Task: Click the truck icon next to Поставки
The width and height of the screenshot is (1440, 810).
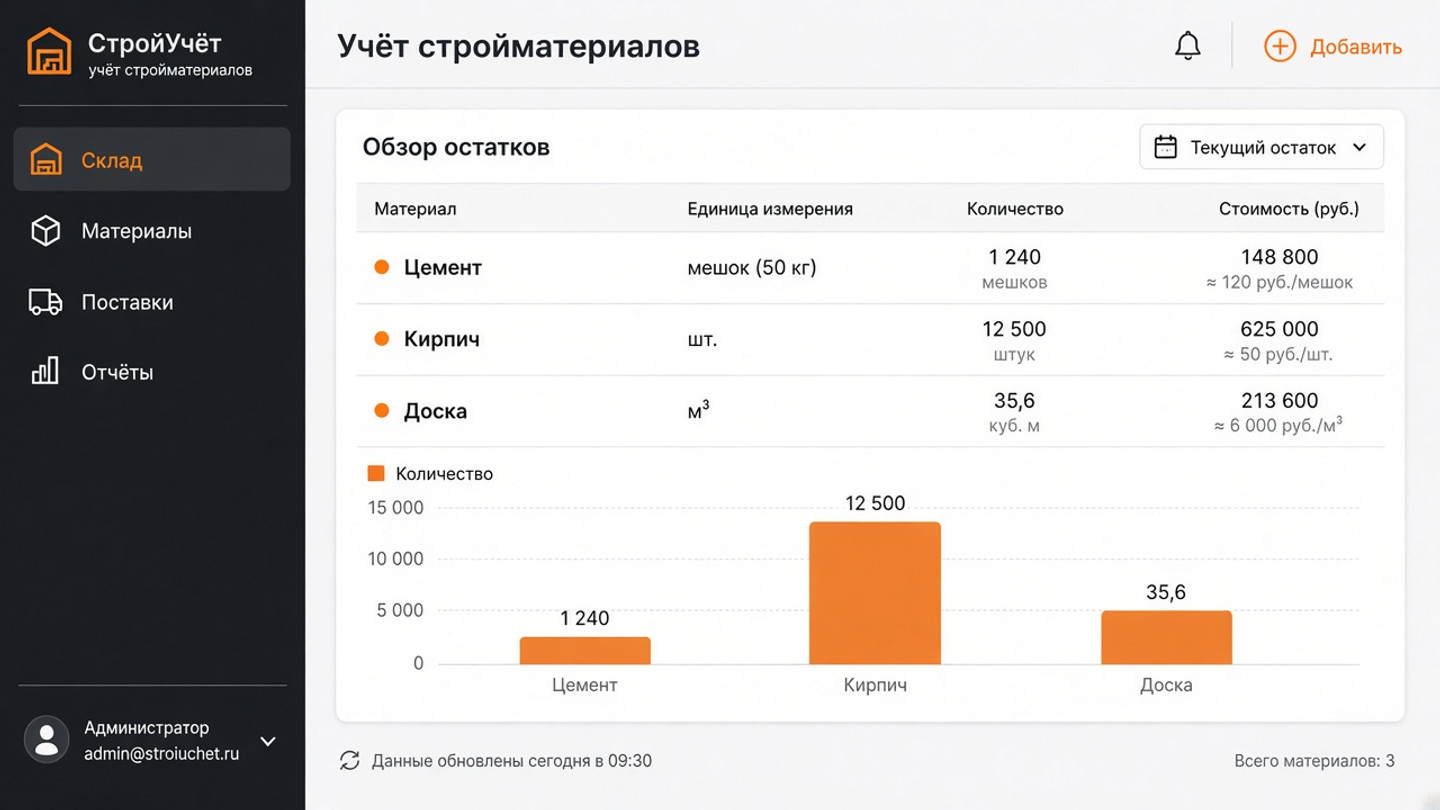Action: 46,302
